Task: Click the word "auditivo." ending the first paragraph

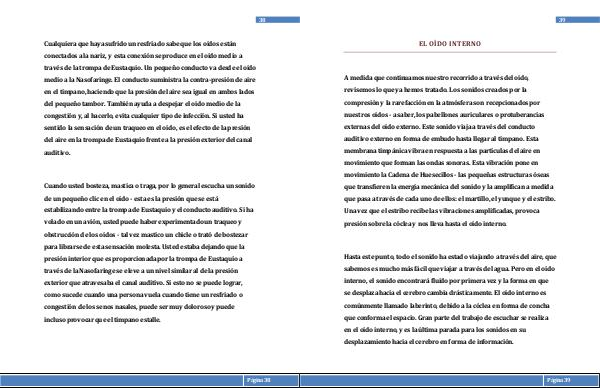Action: [x=57, y=153]
